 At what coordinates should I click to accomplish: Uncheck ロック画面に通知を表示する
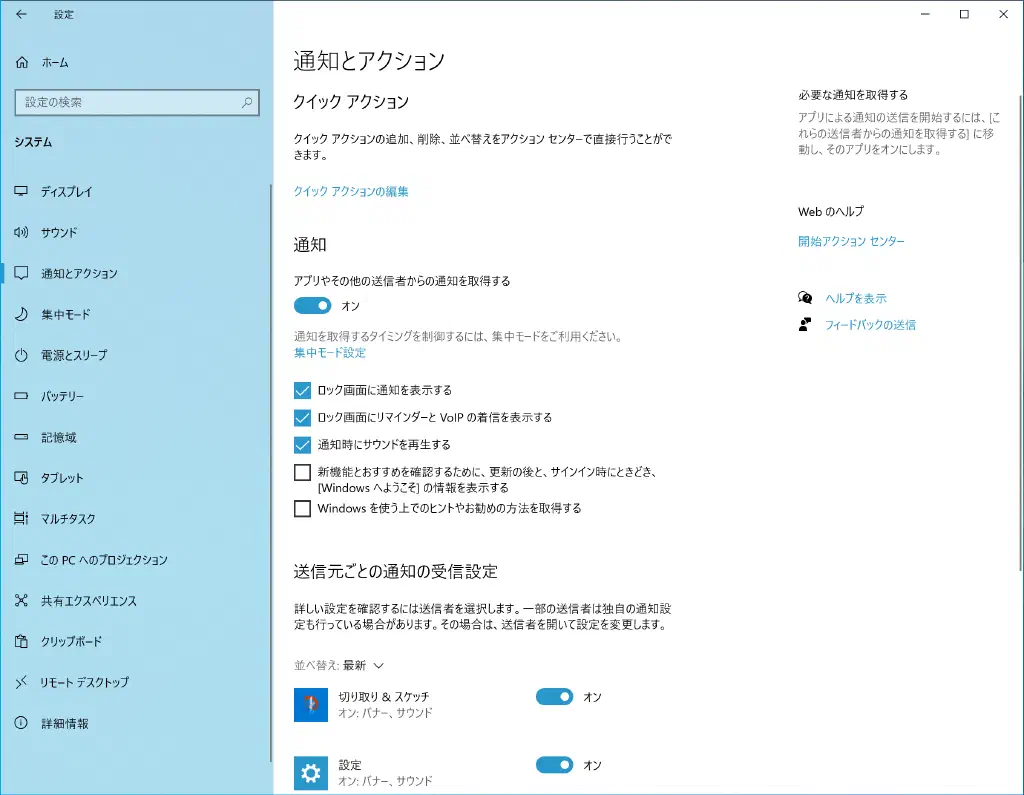click(x=302, y=390)
